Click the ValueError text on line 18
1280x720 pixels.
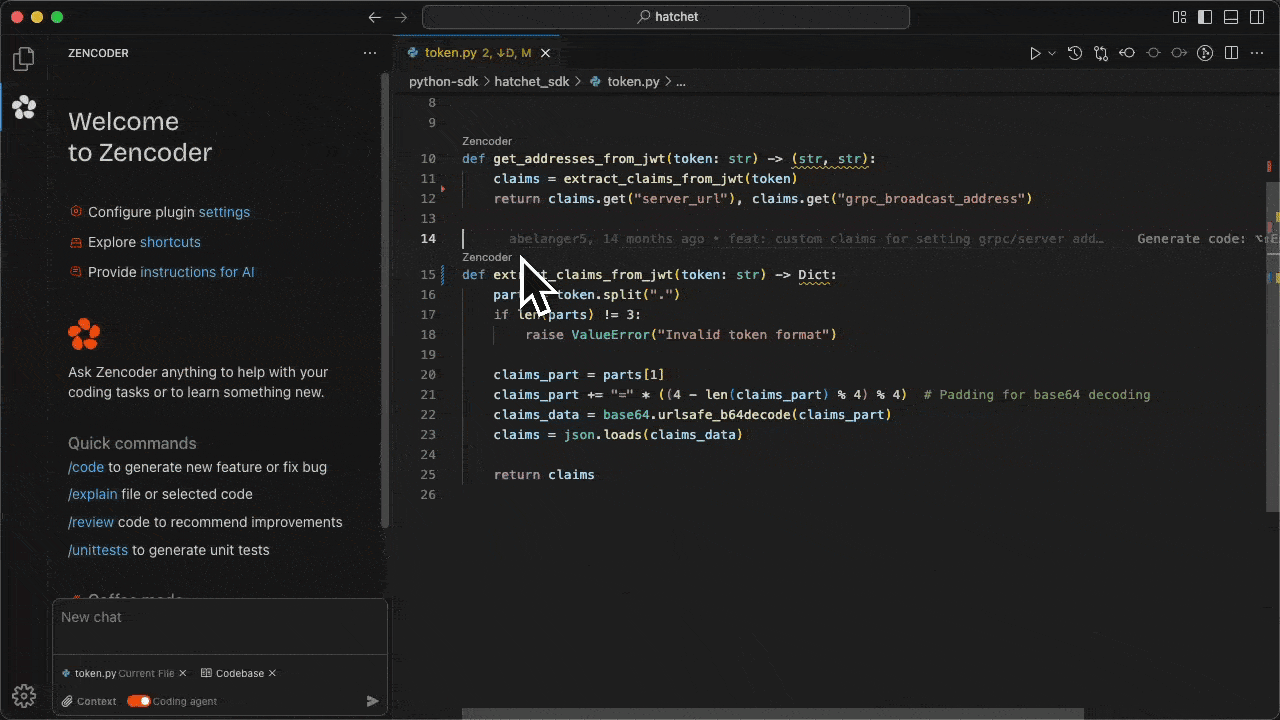[610, 334]
